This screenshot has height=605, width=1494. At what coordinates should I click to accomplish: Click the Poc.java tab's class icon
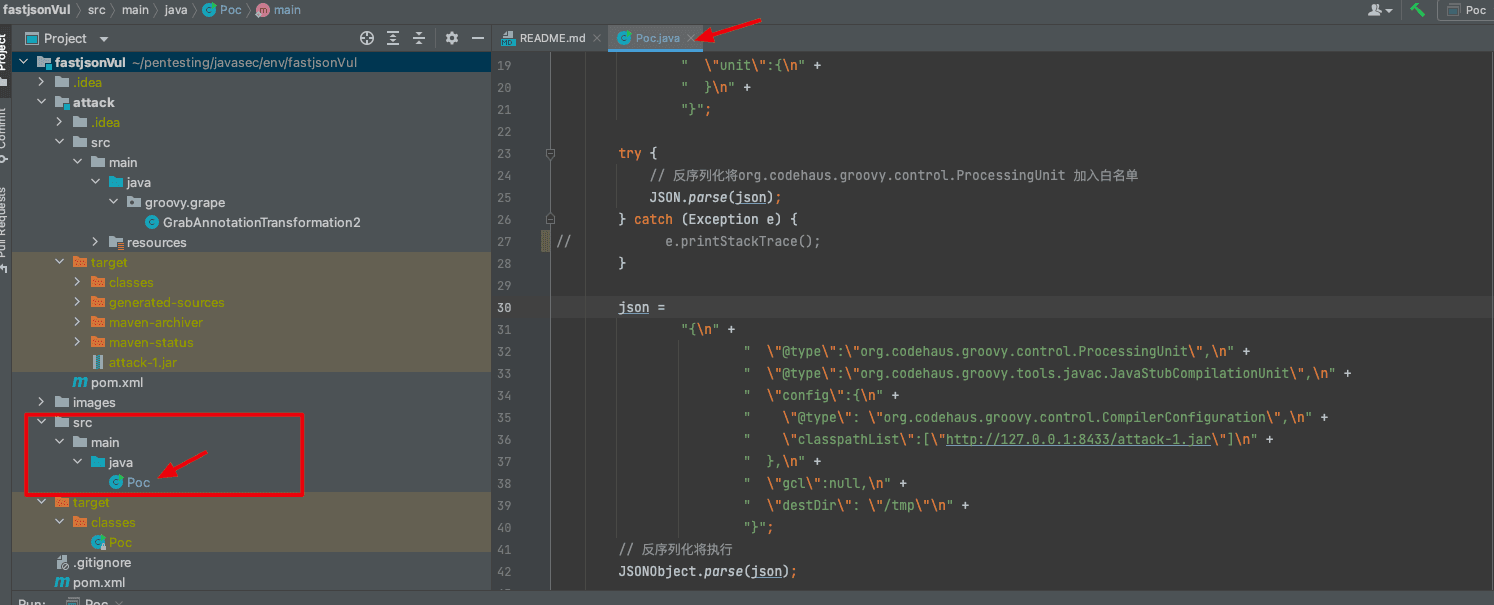[x=625, y=38]
